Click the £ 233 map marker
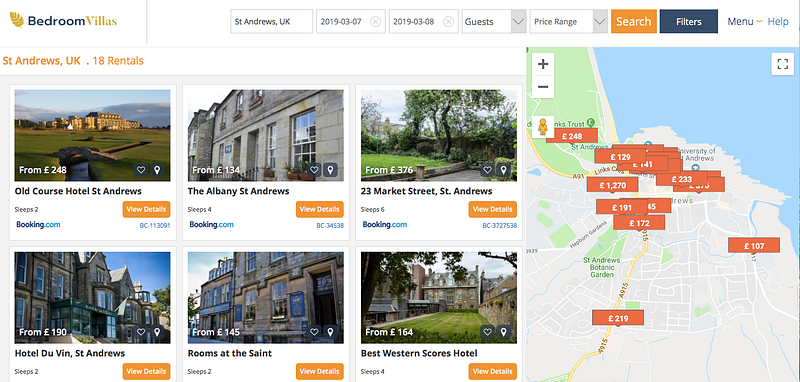This screenshot has width=800, height=382. tap(682, 179)
